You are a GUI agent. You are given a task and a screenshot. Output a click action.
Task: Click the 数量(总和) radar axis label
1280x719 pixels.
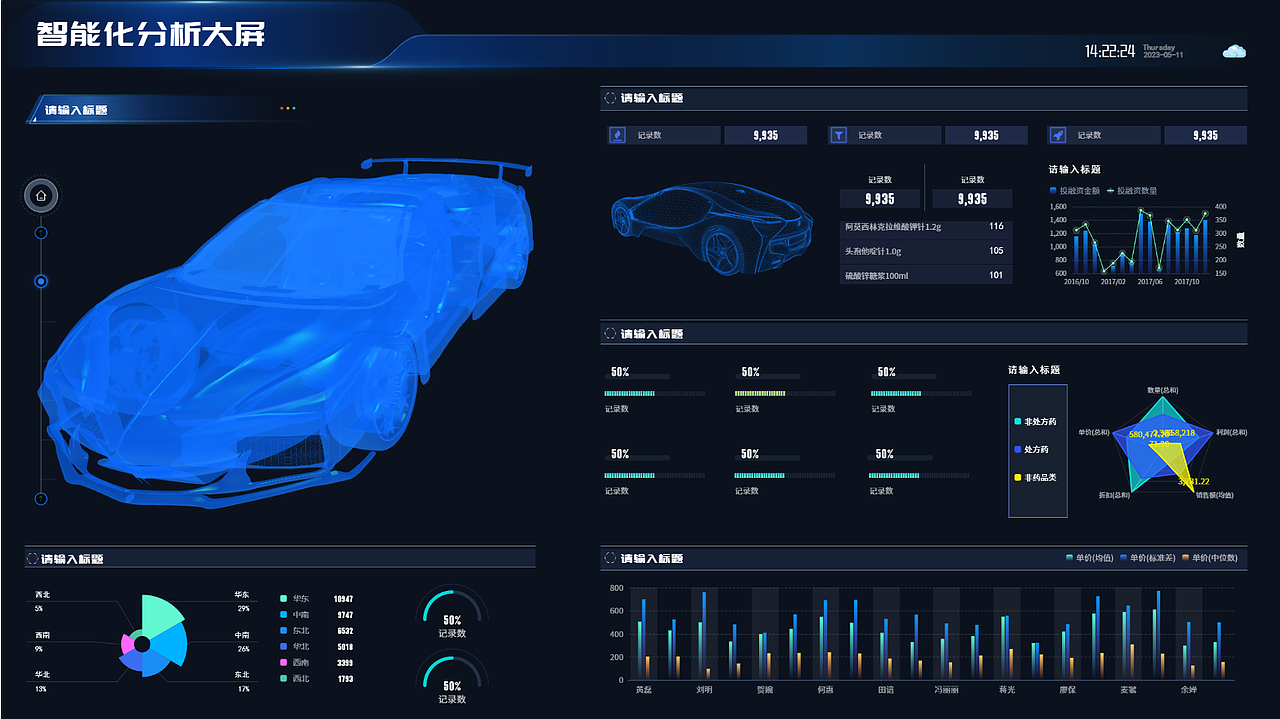point(1161,390)
